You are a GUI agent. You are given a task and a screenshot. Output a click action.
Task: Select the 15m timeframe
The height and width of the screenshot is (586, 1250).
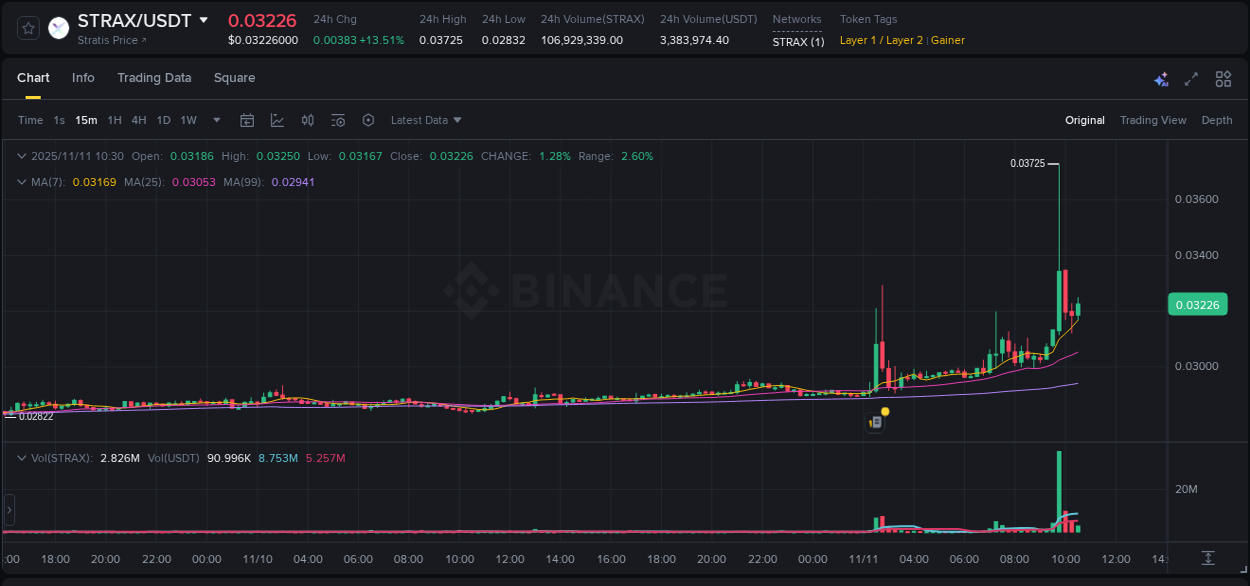point(86,120)
